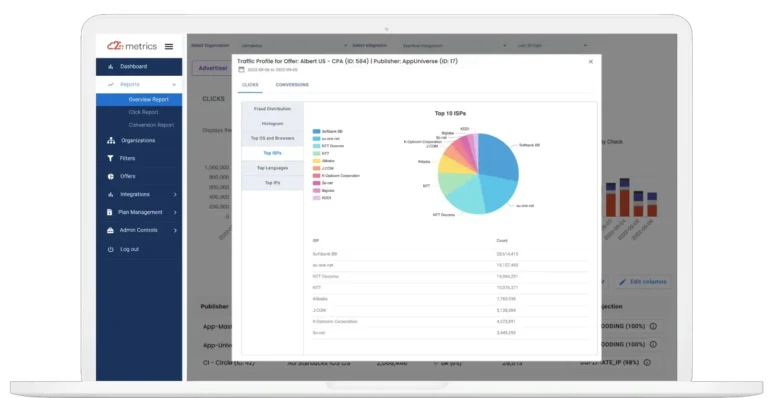This screenshot has width=768, height=398.
Task: Go to Offers
Action: pos(128,176)
